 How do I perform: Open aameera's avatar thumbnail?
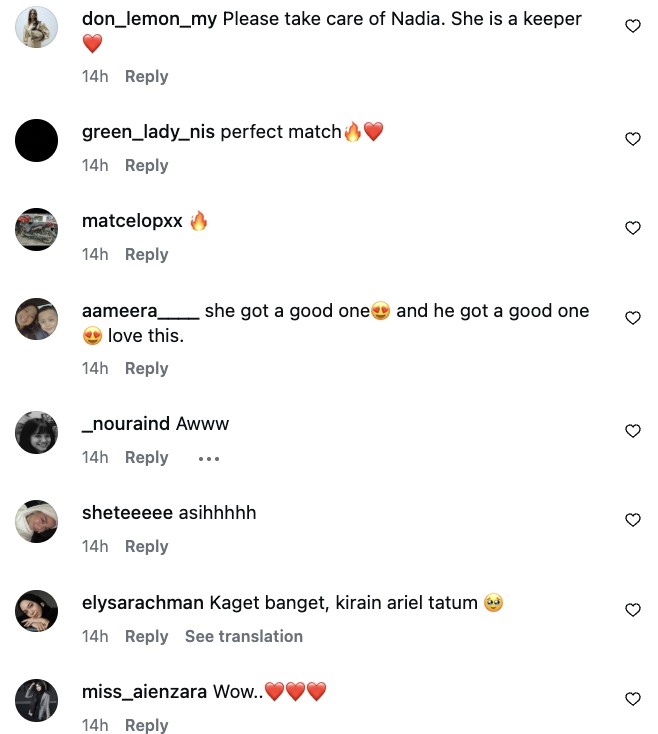pyautogui.click(x=37, y=319)
